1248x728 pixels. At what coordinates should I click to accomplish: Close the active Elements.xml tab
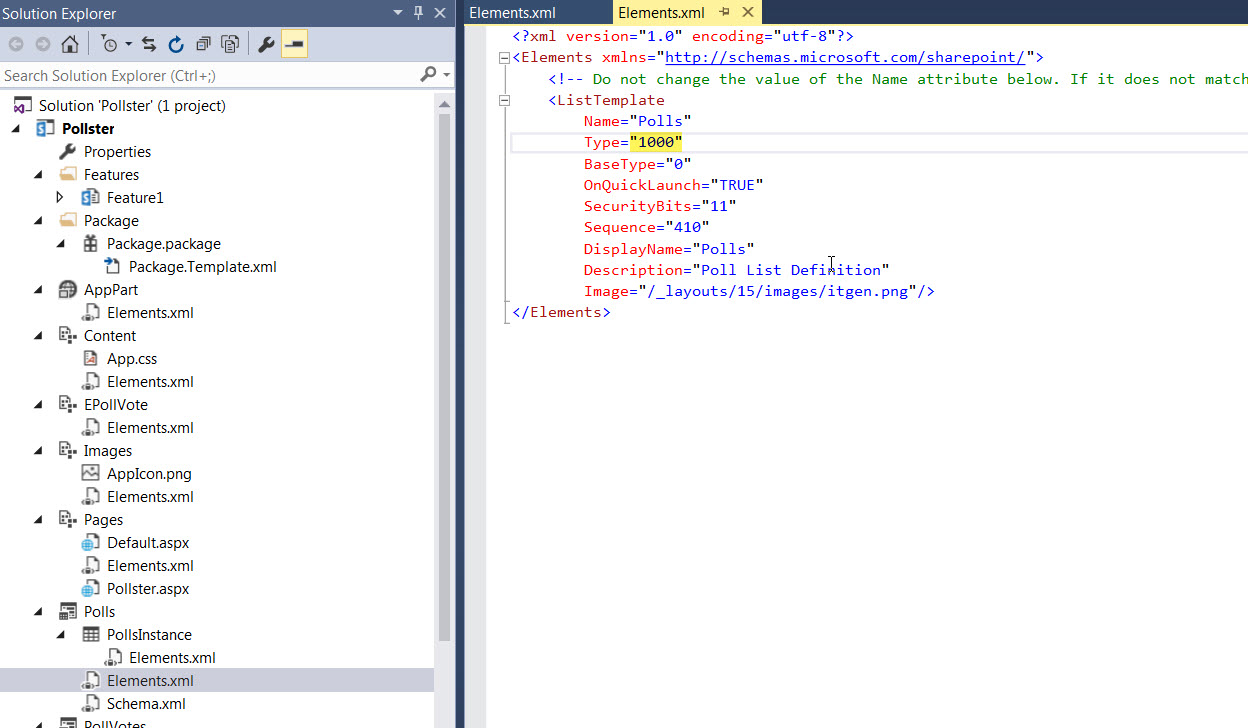pyautogui.click(x=746, y=12)
